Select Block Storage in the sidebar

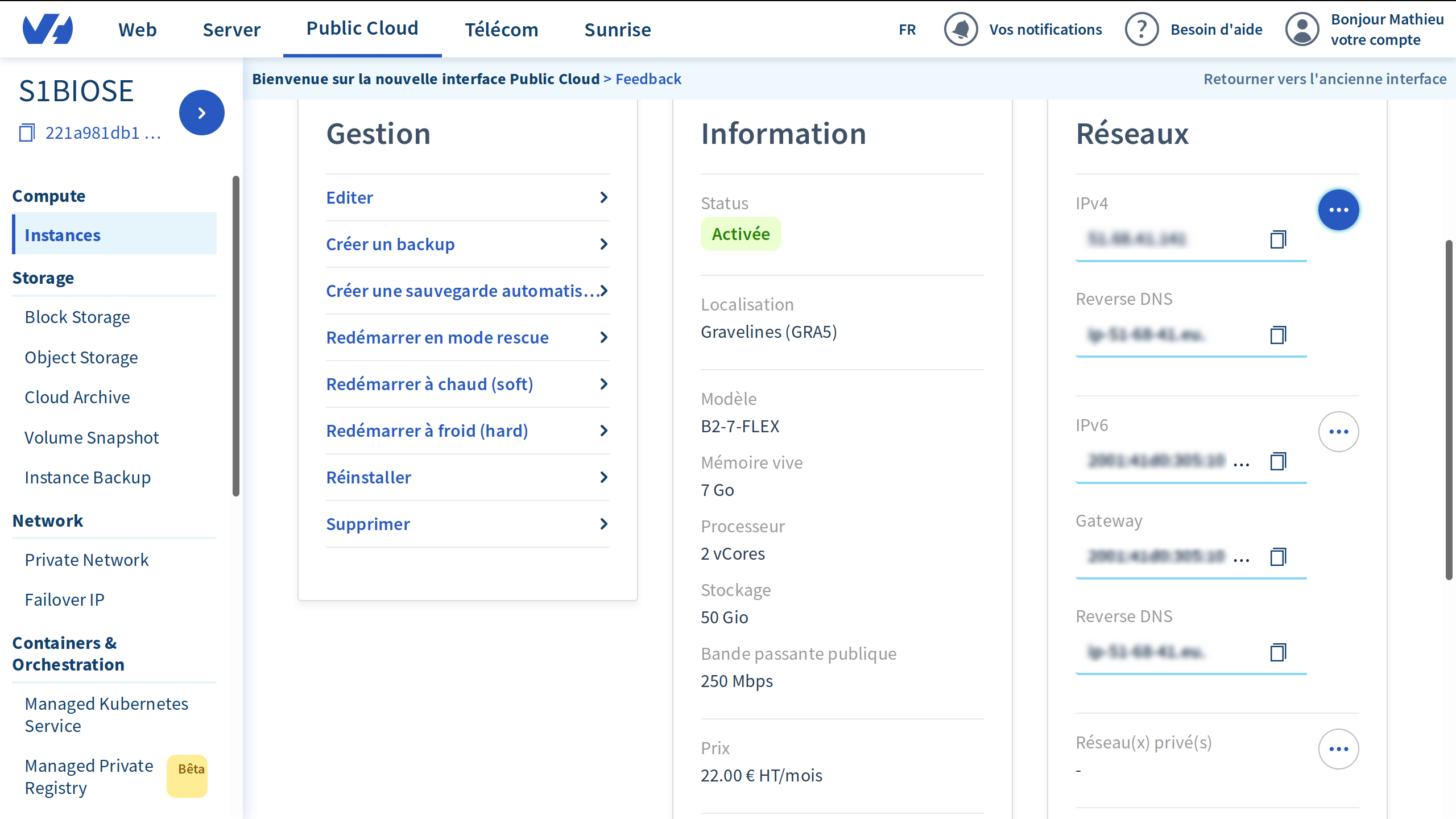tap(77, 317)
